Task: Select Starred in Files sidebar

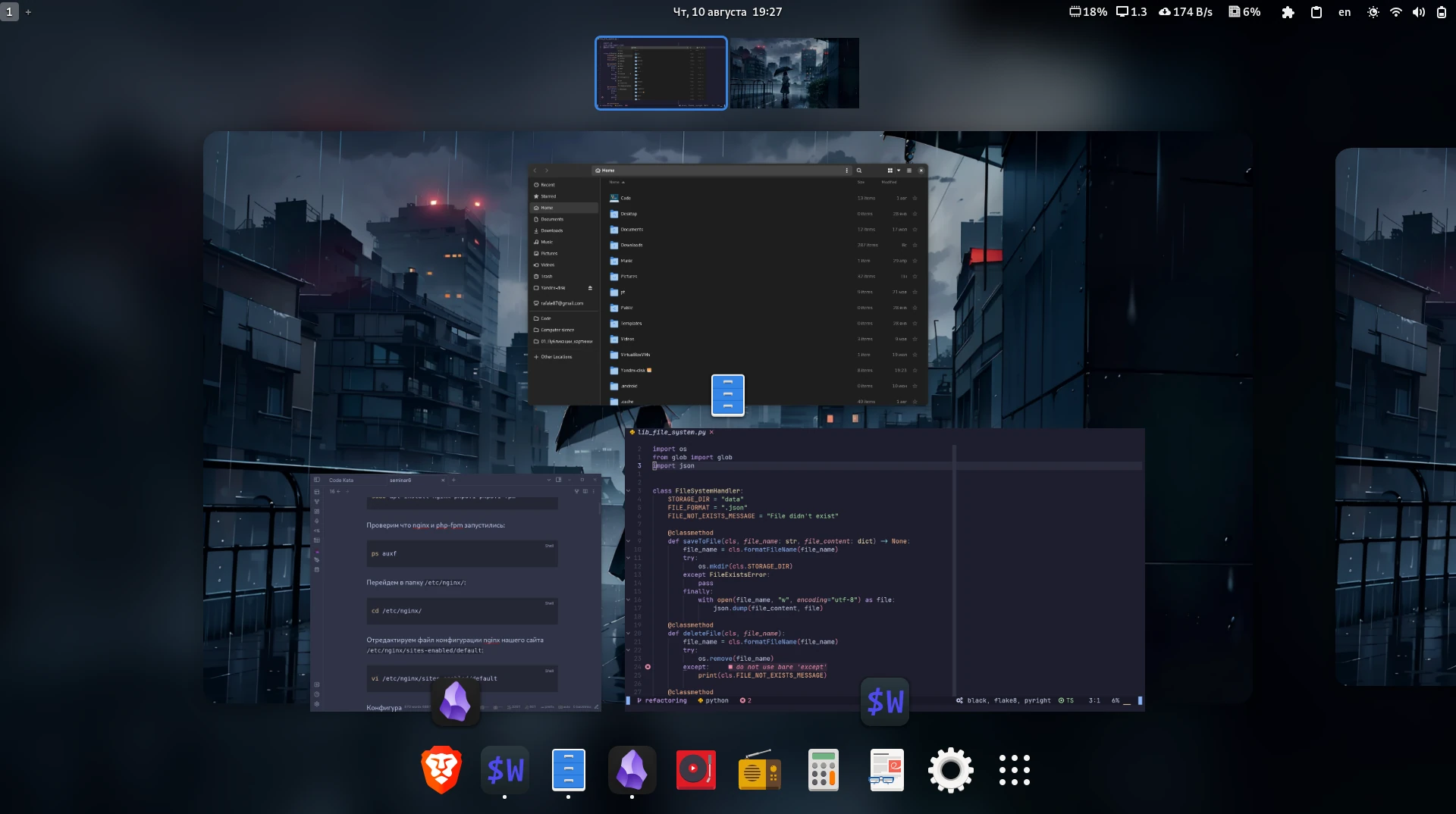Action: pyautogui.click(x=563, y=196)
